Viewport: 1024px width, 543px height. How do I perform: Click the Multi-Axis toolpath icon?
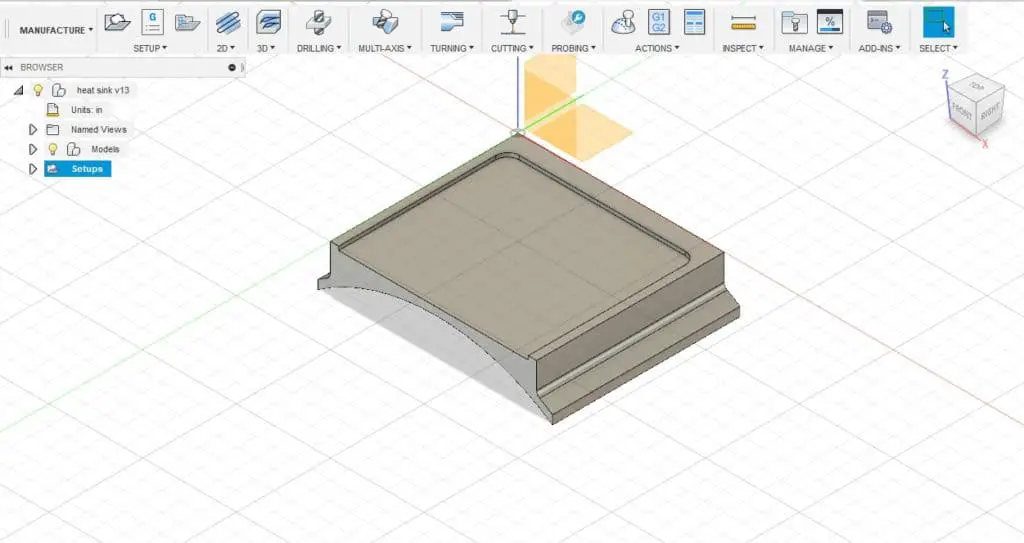[385, 22]
